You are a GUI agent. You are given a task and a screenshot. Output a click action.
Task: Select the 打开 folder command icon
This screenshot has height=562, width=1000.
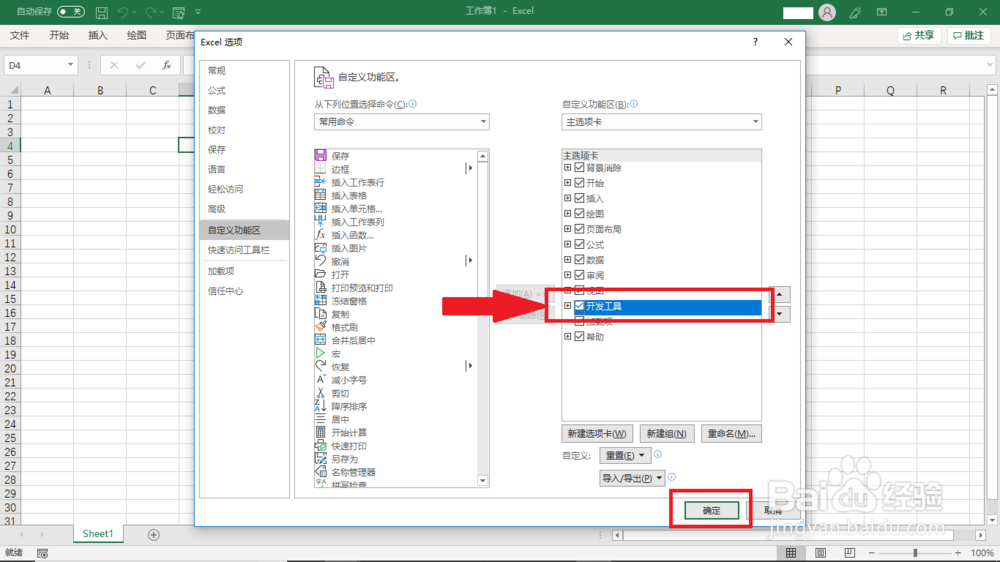(320, 274)
